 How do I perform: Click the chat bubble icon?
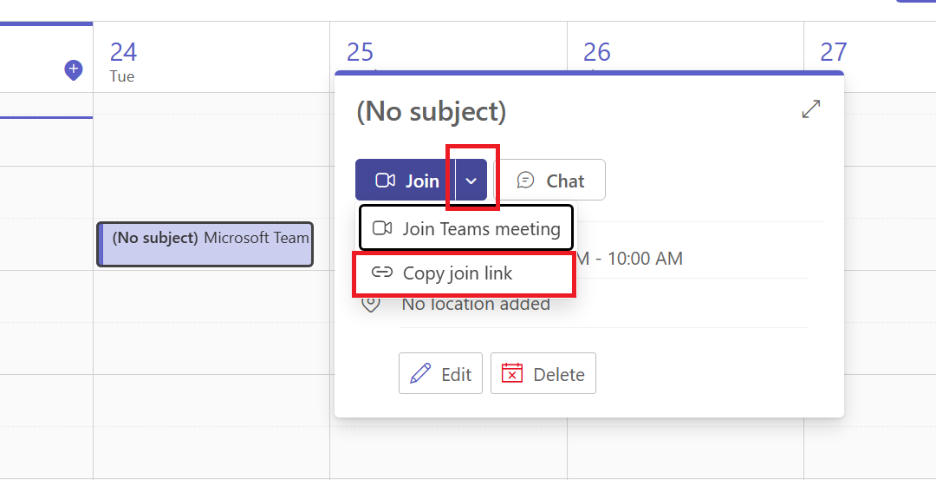[x=525, y=180]
